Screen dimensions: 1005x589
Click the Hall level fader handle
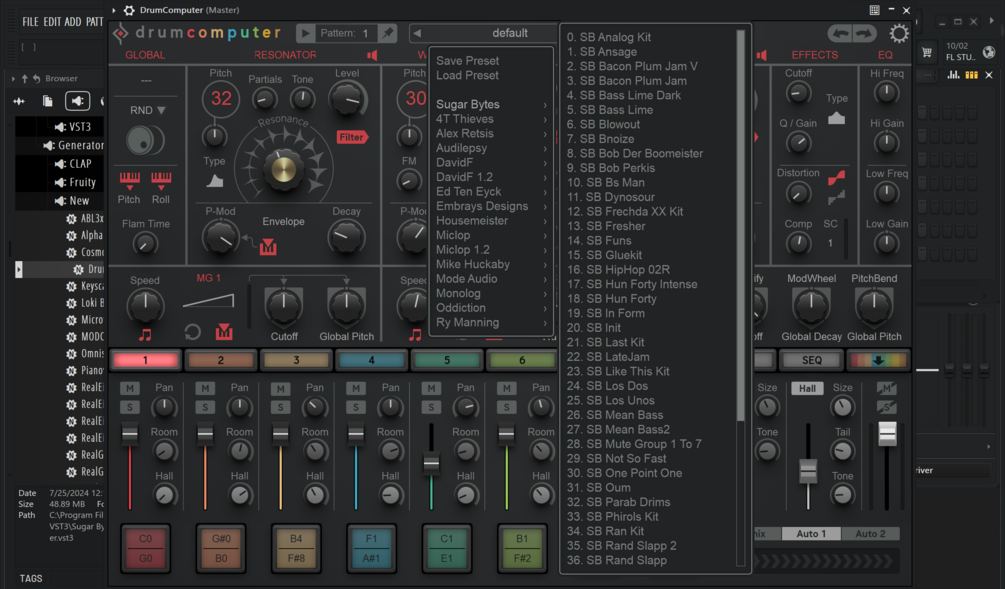(808, 472)
